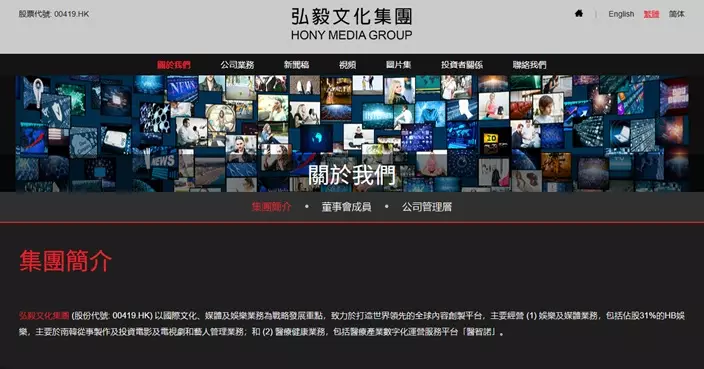Click the NEWS thumbnail in banner collage
The width and height of the screenshot is (704, 369).
coord(182,88)
